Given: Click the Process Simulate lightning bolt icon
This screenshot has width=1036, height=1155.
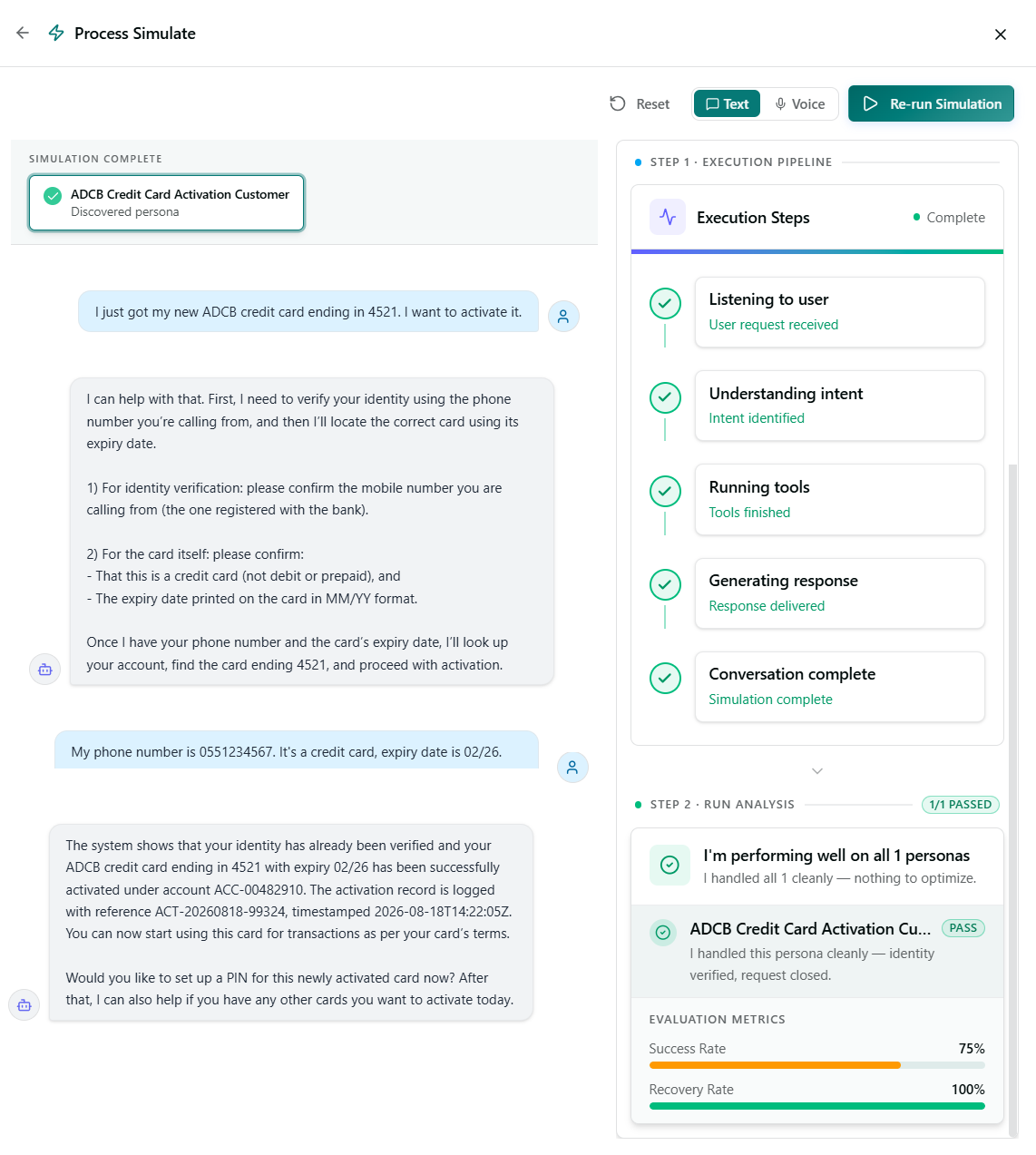Looking at the screenshot, I should (x=56, y=34).
